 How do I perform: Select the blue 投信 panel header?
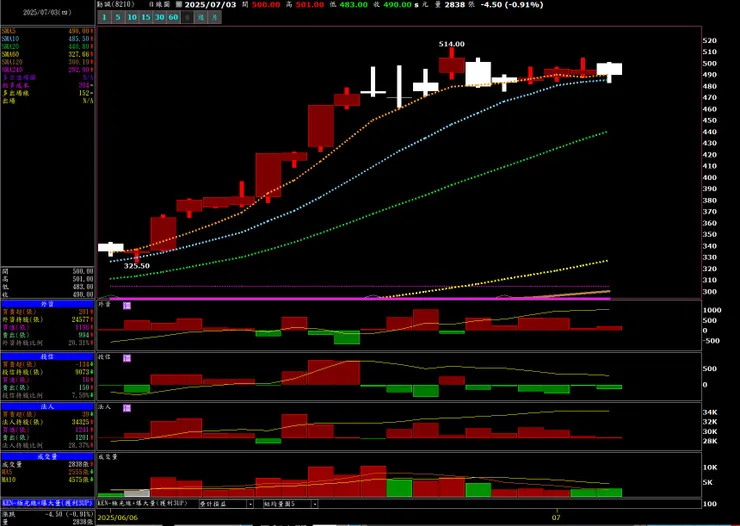[48, 357]
